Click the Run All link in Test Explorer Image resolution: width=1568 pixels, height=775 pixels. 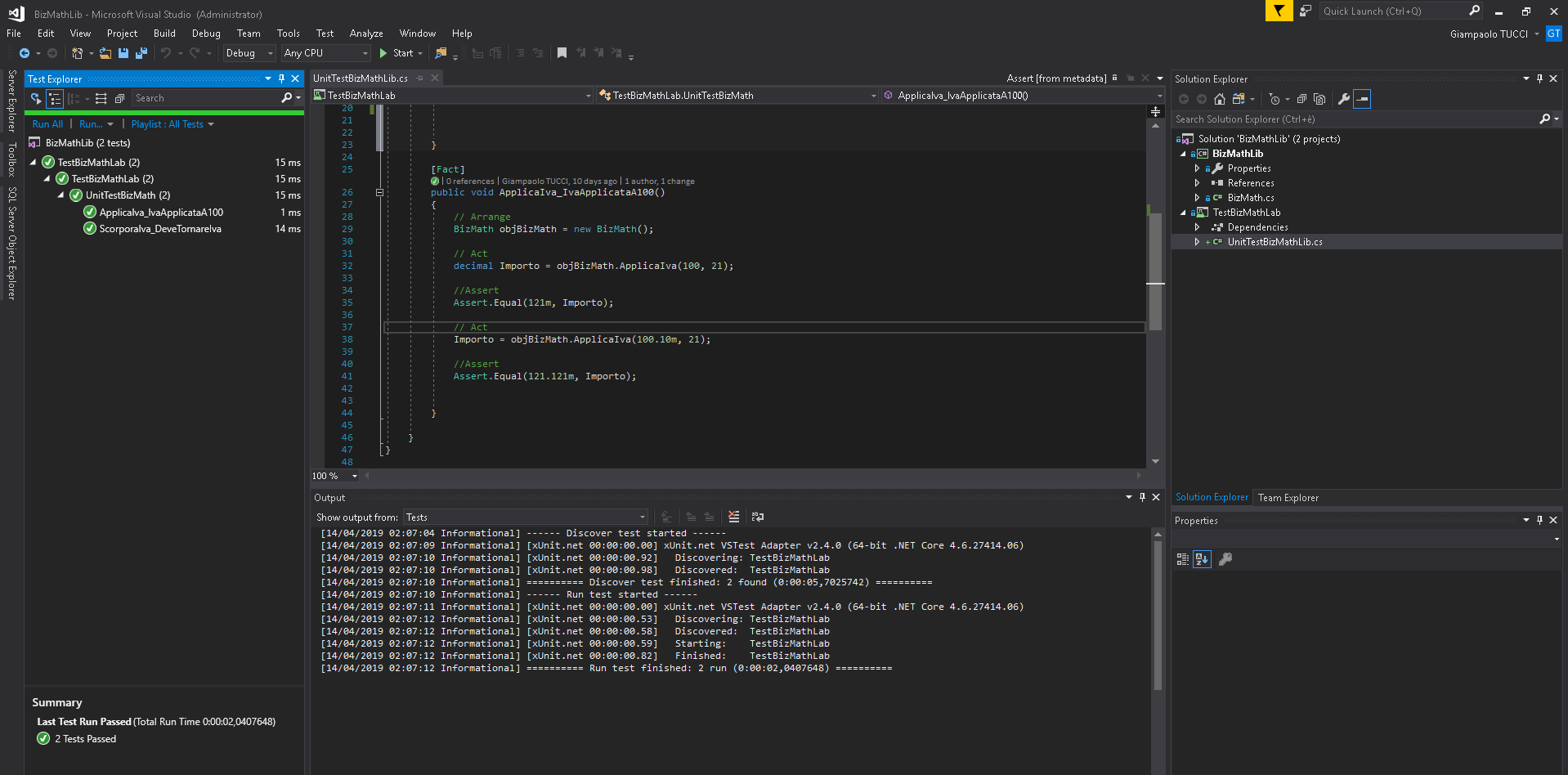coord(47,124)
